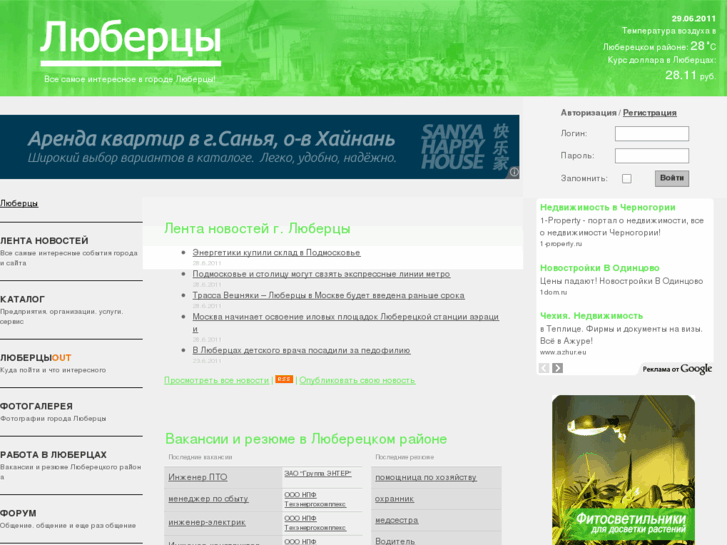Open ad Новостройки В Одинцово
Viewport: 727px width, 545px height.
click(599, 268)
